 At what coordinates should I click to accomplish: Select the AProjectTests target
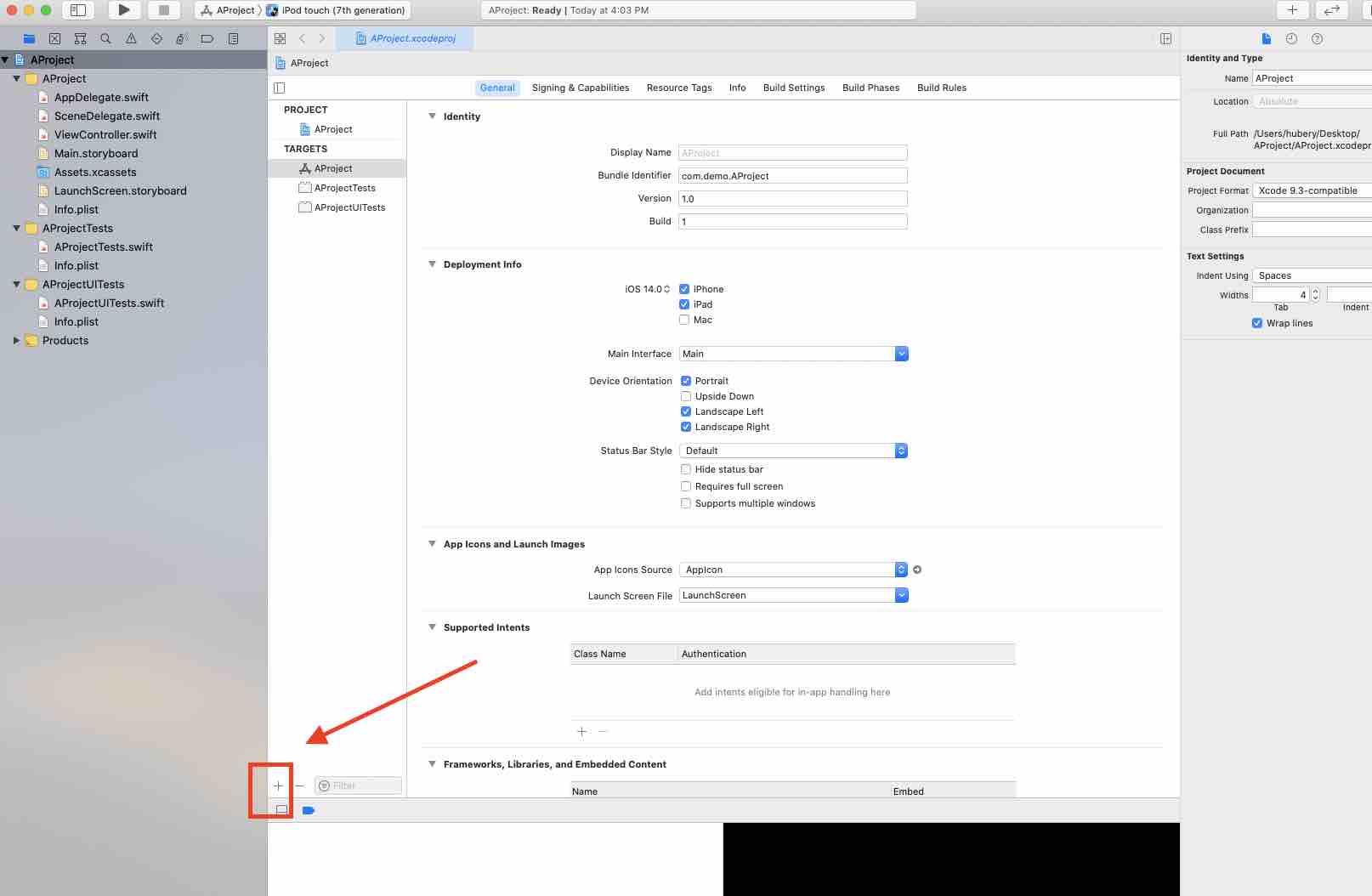pos(337,188)
